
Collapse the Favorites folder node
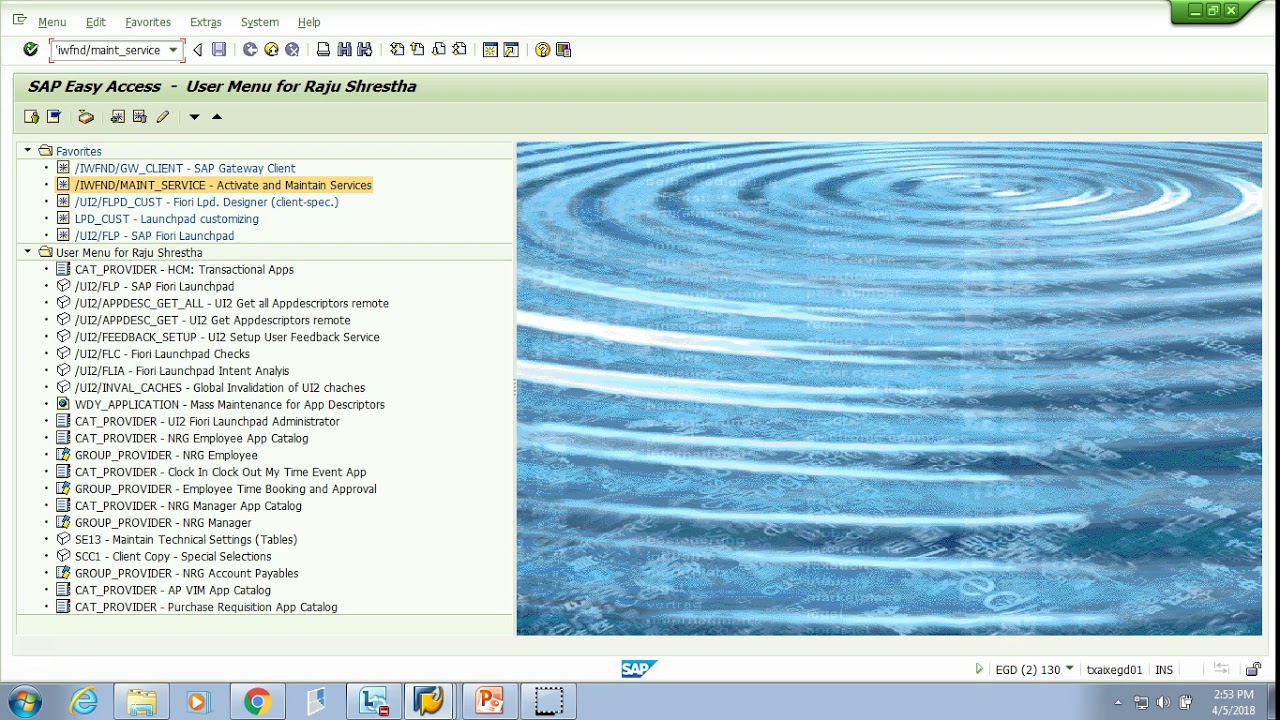coord(28,151)
